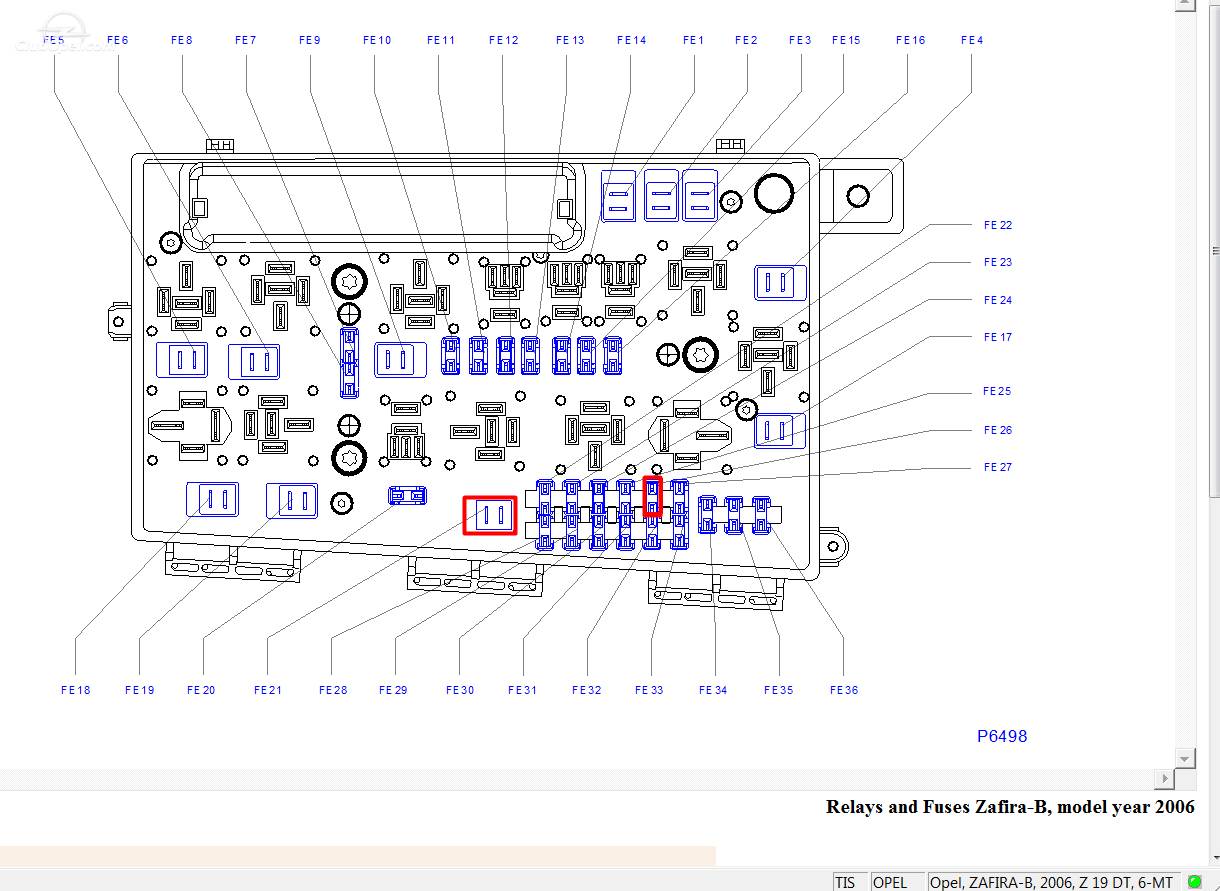Select the FE1 label
The image size is (1220, 891).
tap(694, 40)
